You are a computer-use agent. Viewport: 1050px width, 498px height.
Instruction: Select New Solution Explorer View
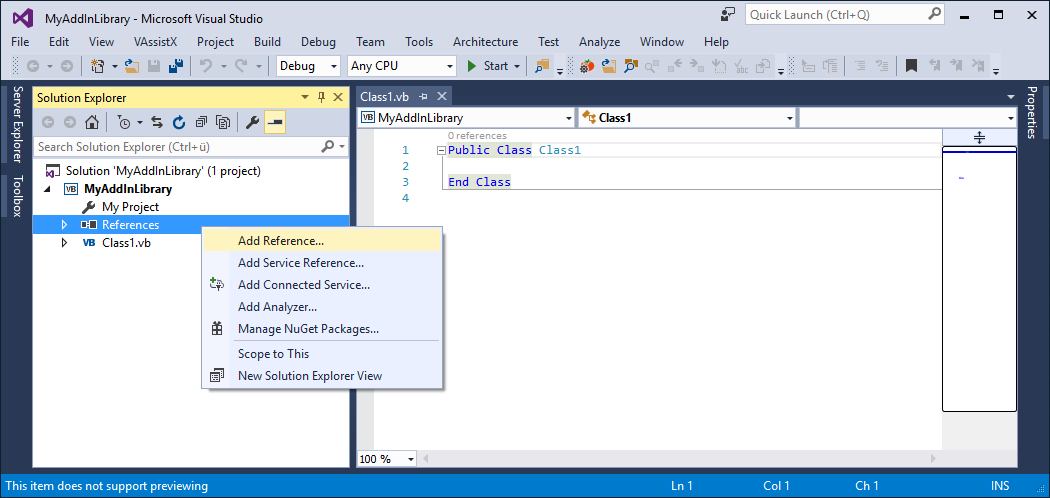pyautogui.click(x=321, y=376)
